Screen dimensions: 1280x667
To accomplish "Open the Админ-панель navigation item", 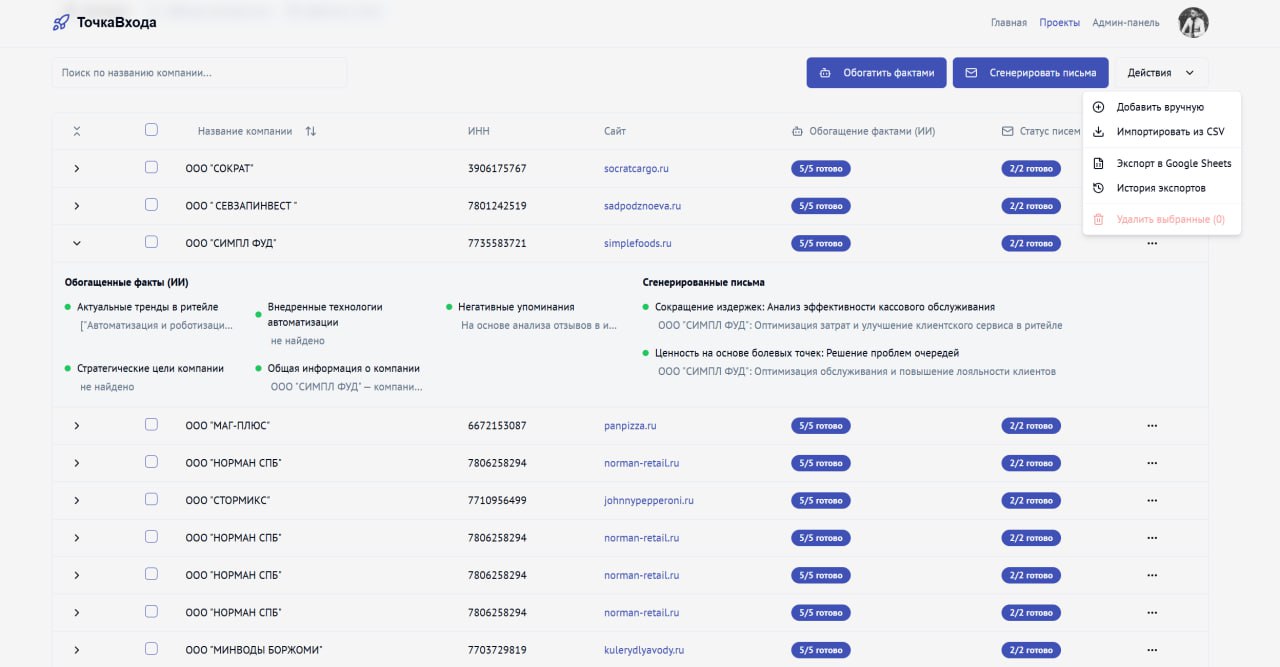I will click(x=1127, y=22).
